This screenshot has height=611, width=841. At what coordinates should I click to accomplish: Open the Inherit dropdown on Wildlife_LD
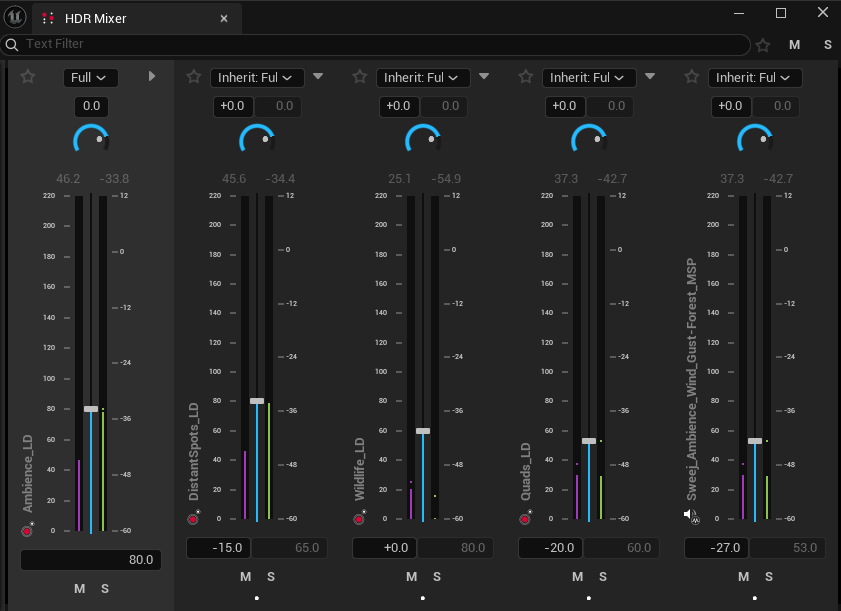click(421, 77)
